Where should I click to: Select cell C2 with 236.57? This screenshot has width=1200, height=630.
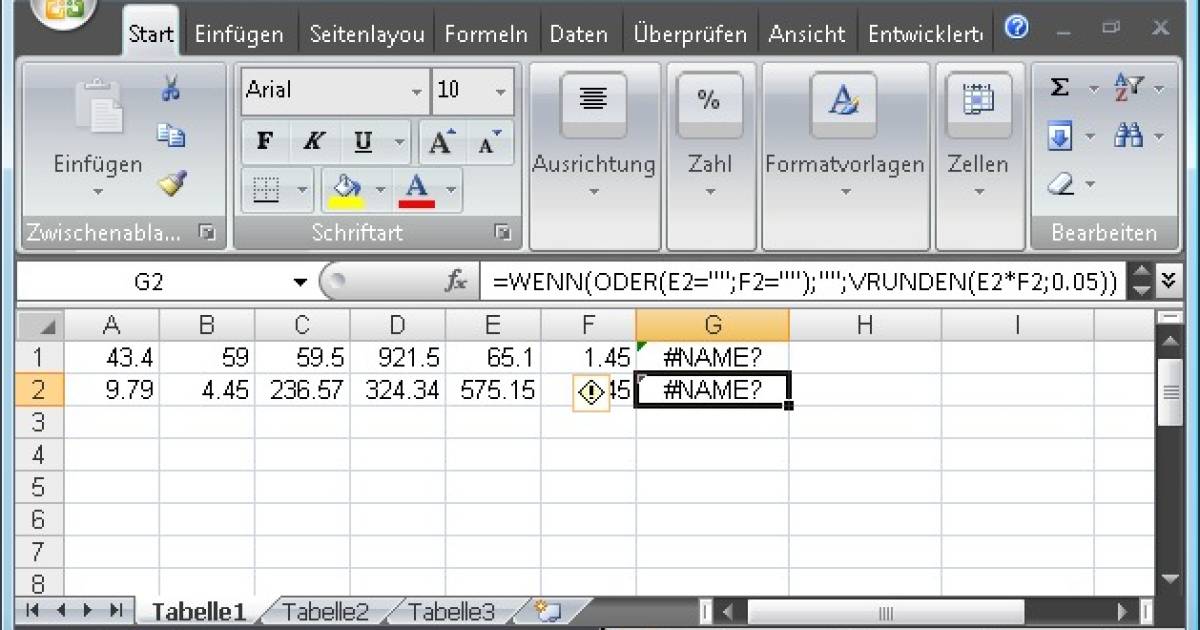click(x=302, y=390)
